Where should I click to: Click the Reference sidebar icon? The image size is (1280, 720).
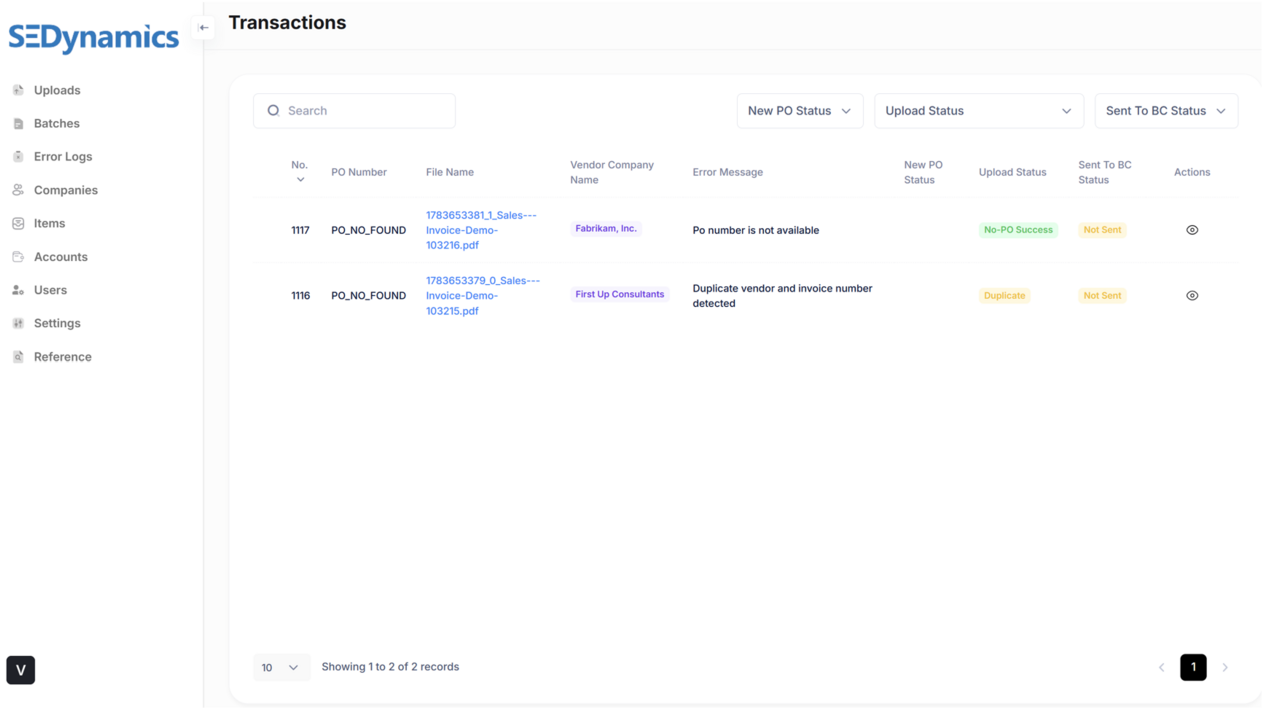18,357
